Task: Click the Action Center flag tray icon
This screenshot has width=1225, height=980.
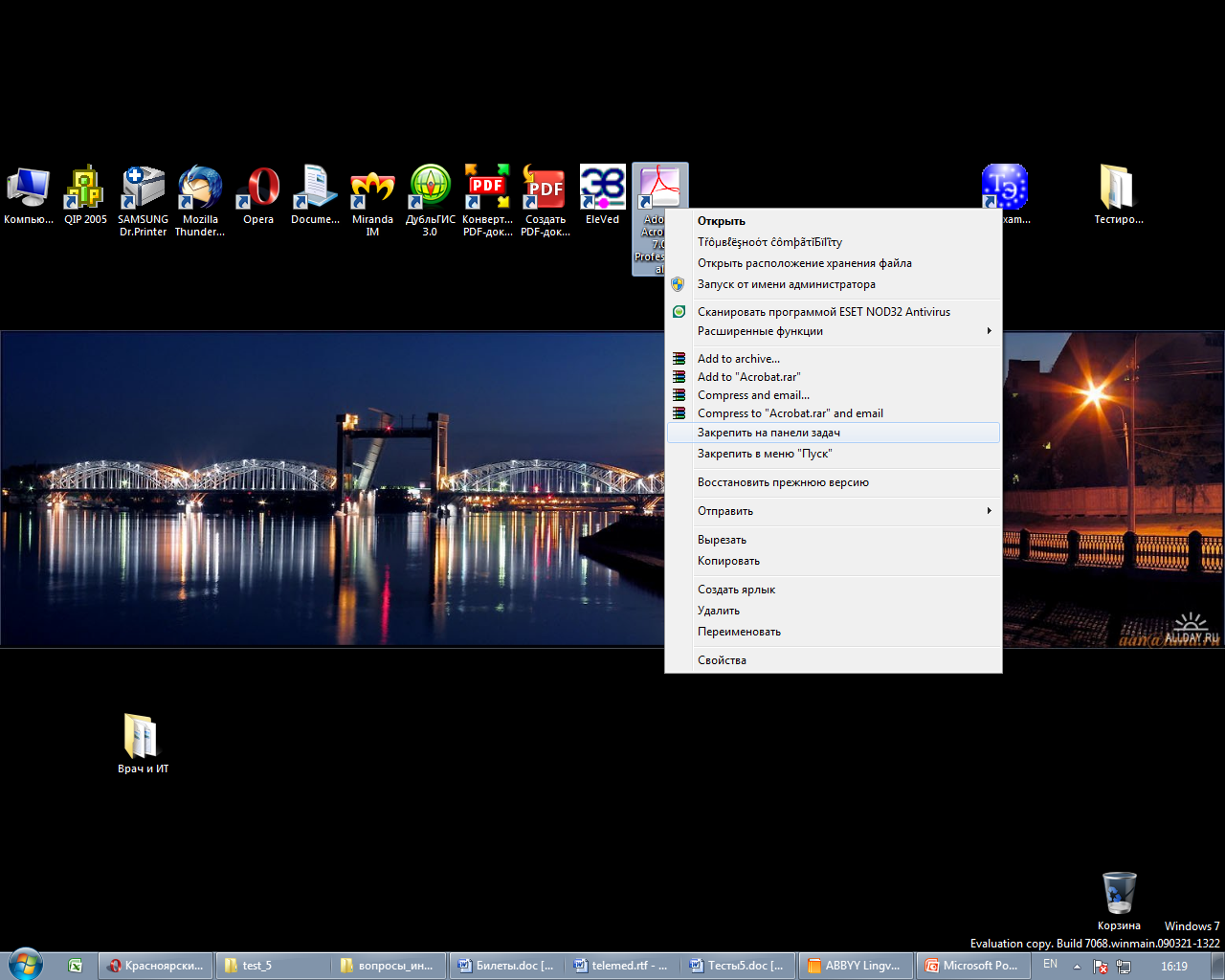Action: coord(1101,967)
